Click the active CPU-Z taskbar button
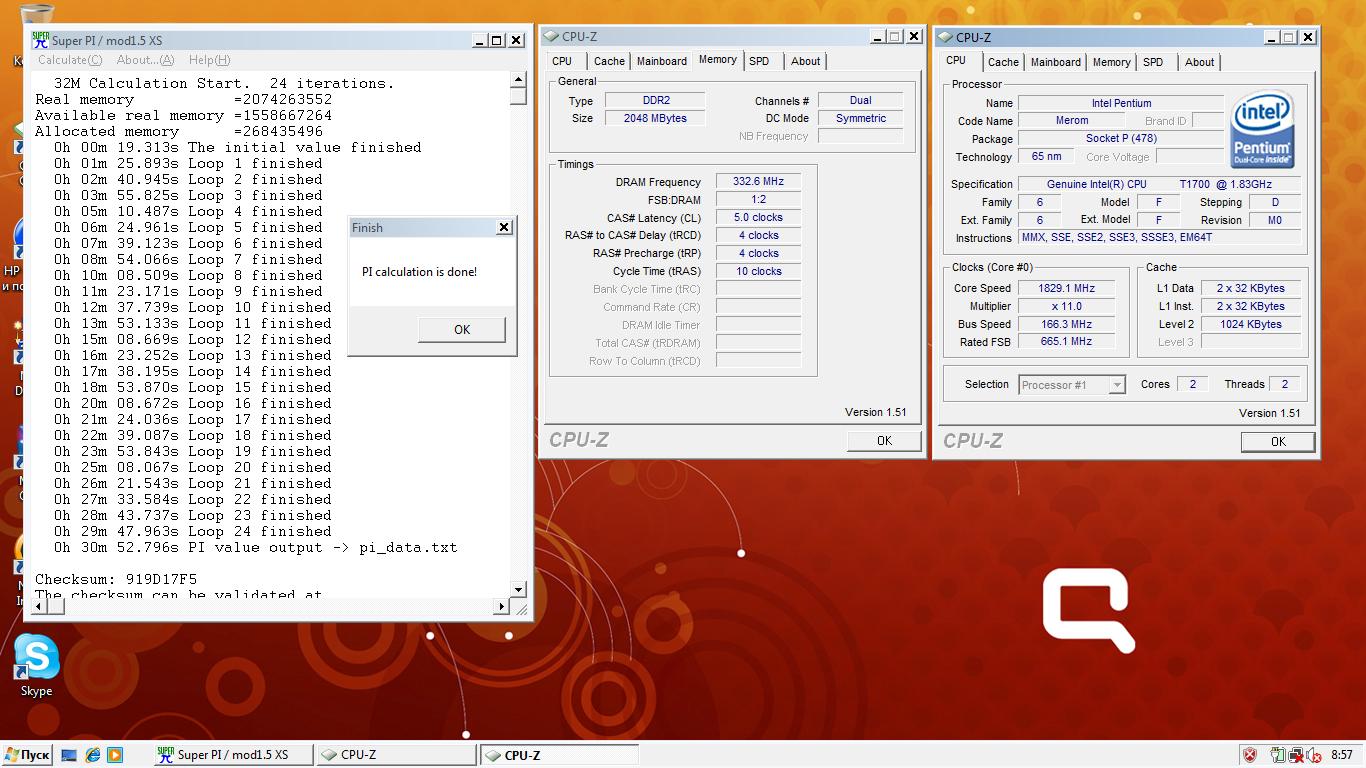Image resolution: width=1366 pixels, height=768 pixels. [x=559, y=755]
